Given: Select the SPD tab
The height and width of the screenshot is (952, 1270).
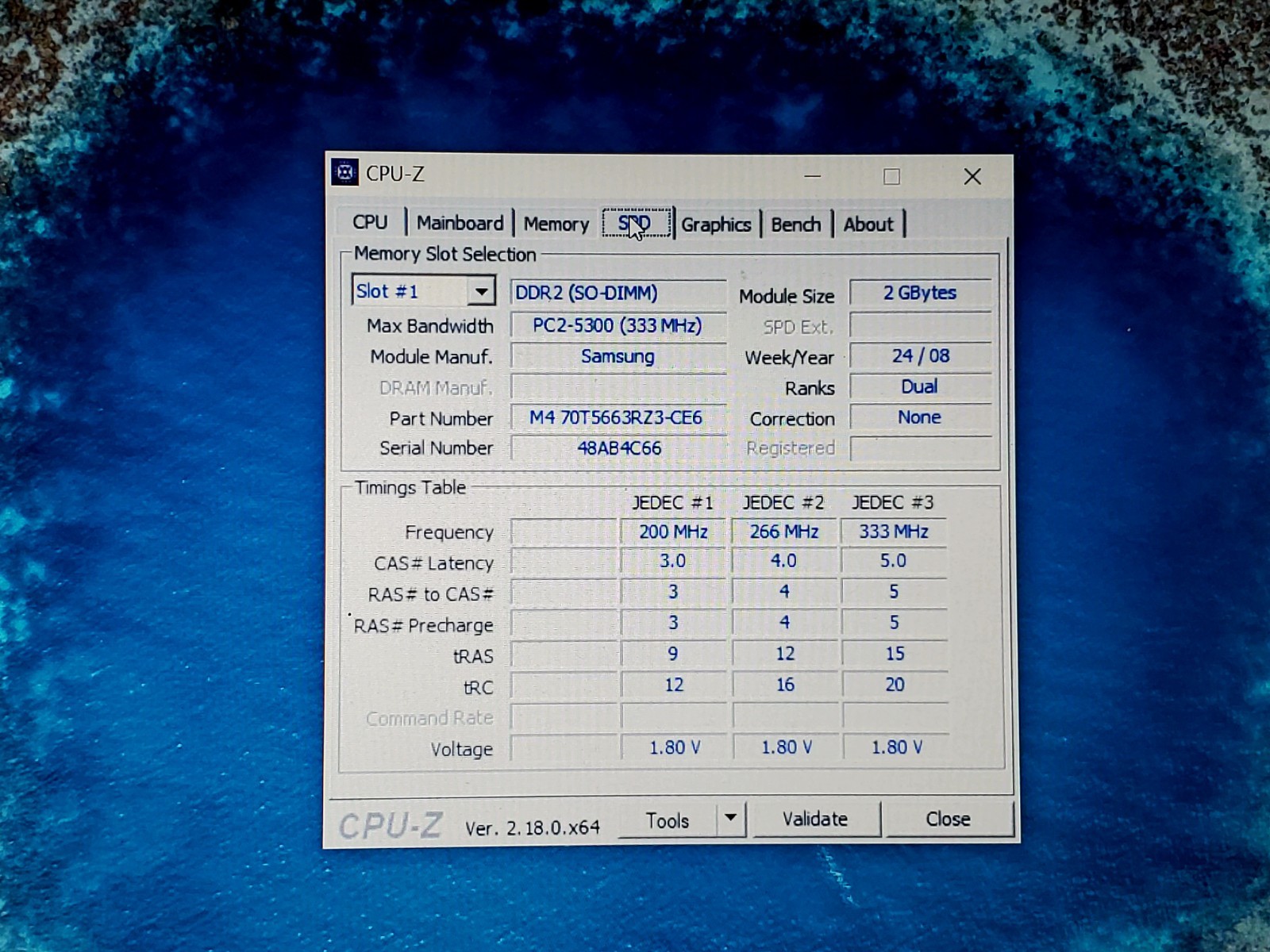Looking at the screenshot, I should [636, 224].
